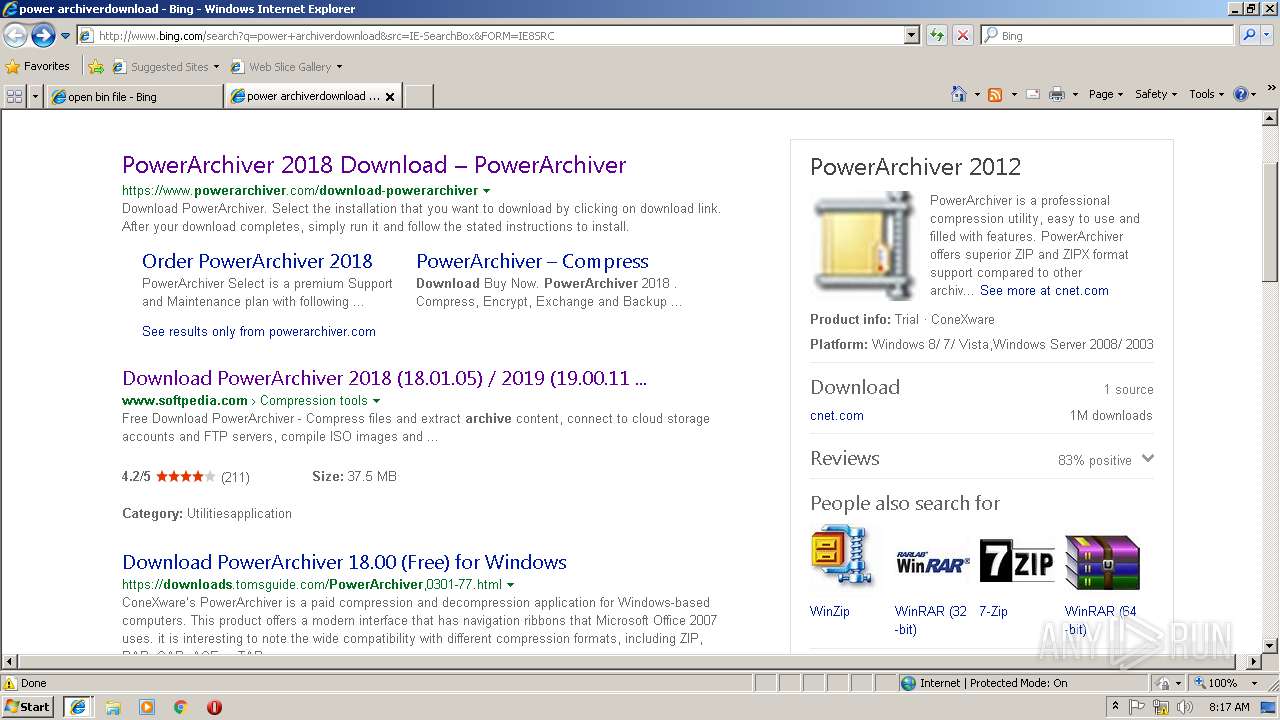The width and height of the screenshot is (1280, 720).
Task: Open Windows Explorer folder taskbar icon
Action: 113,707
